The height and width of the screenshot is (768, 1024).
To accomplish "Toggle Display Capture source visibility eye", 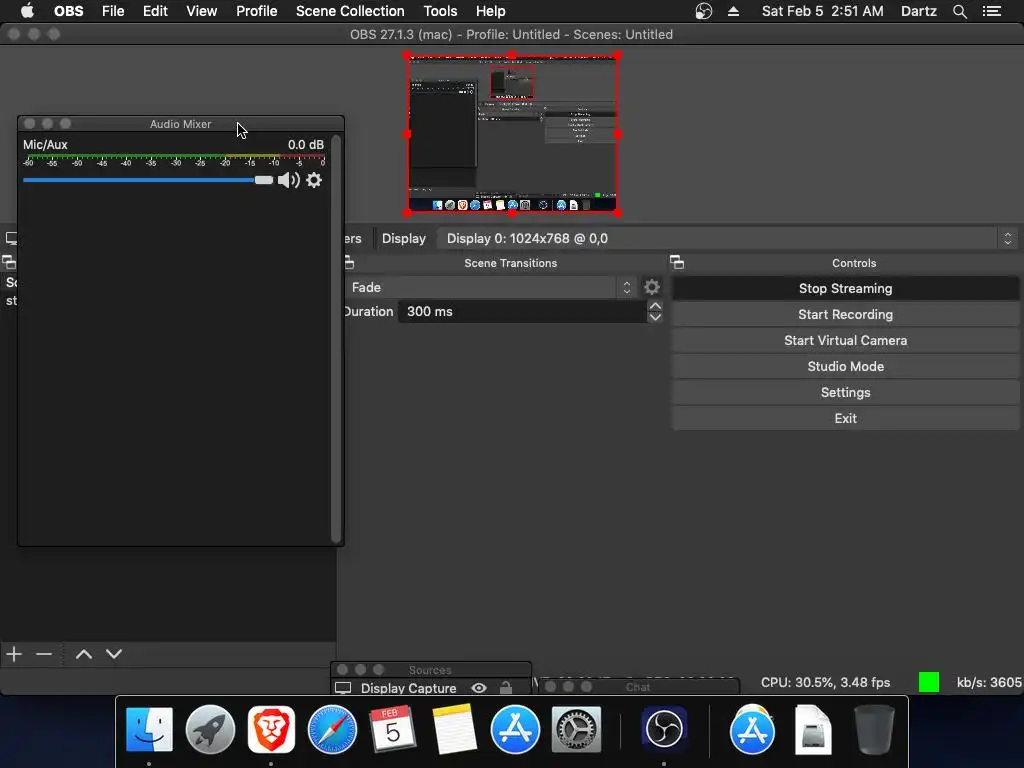I will click(479, 688).
